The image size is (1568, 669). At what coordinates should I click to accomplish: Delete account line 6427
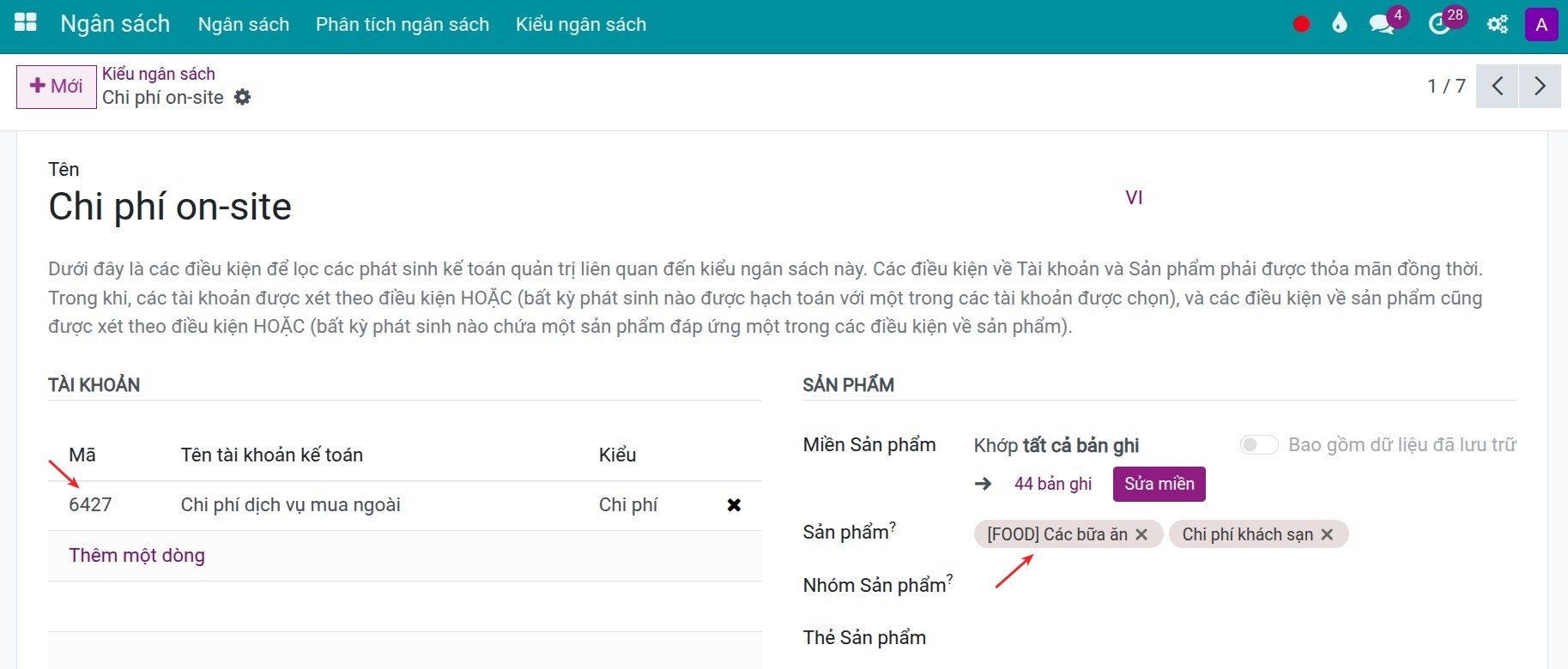point(734,505)
